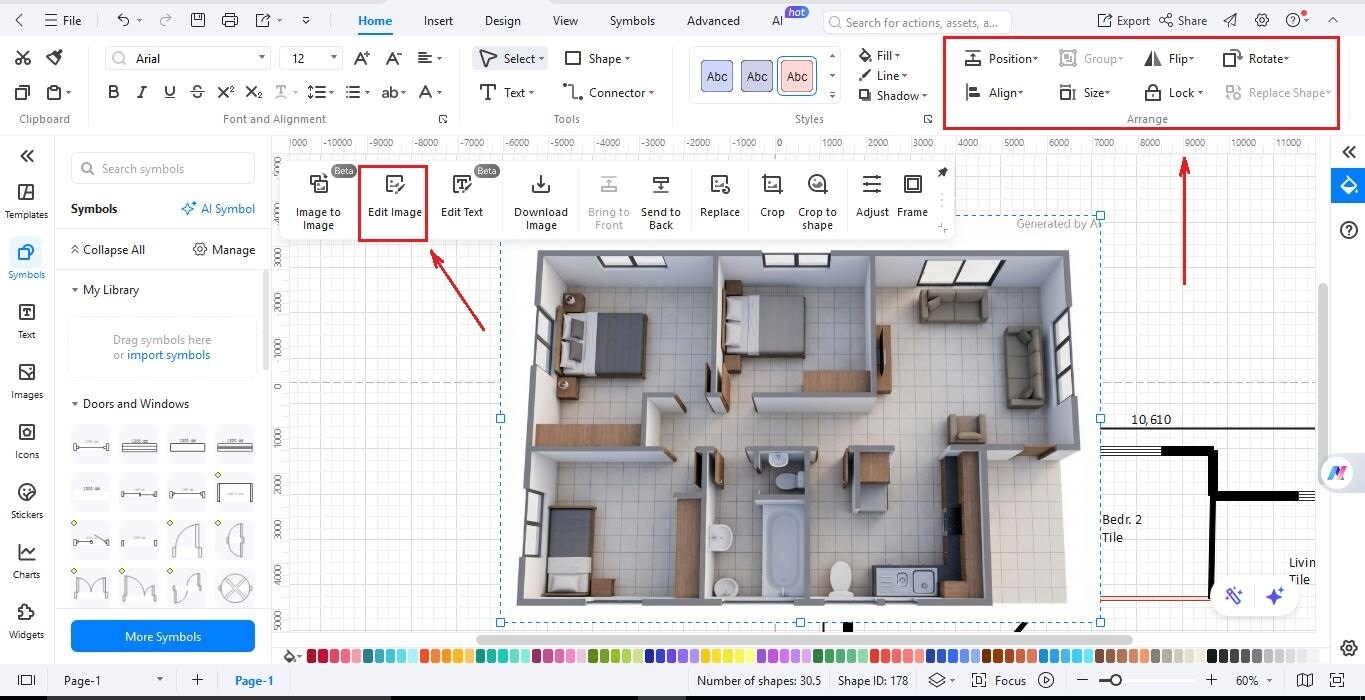Open the Image to Image beta tool

coord(318,200)
